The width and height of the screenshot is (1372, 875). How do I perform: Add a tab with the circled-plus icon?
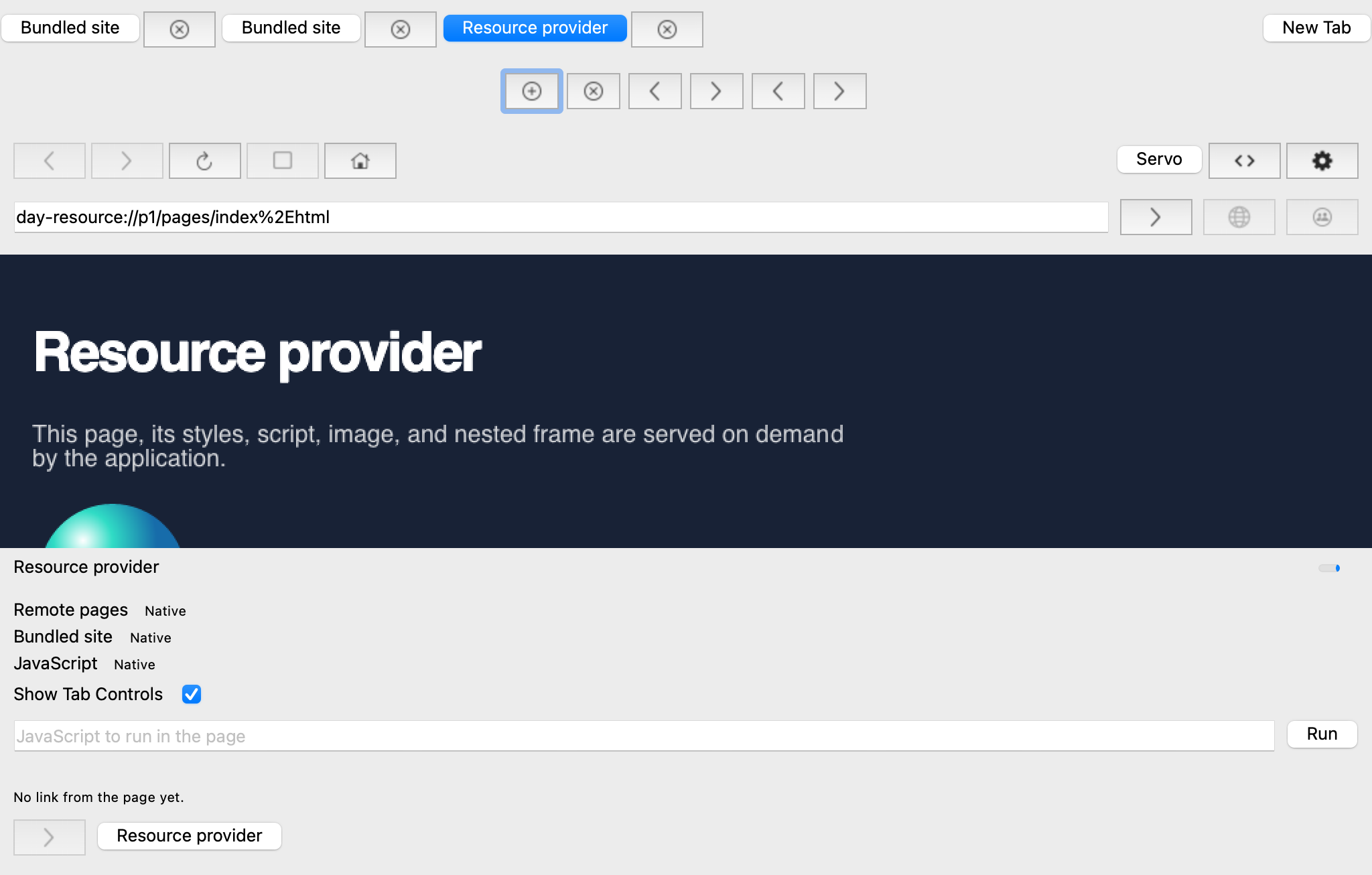(532, 91)
